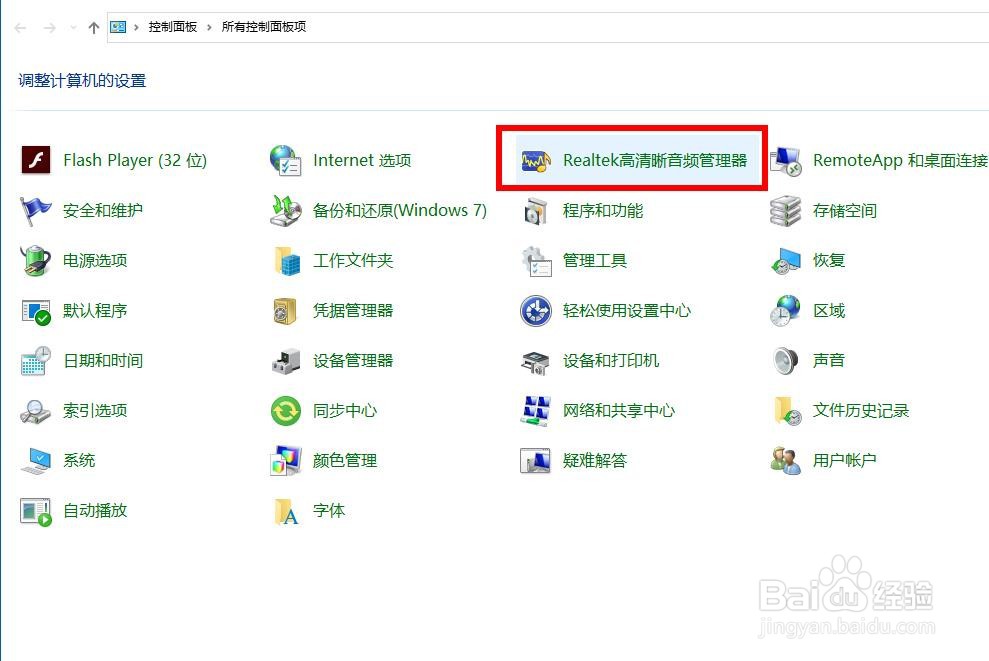Open the Internet 选项 link

pos(362,160)
